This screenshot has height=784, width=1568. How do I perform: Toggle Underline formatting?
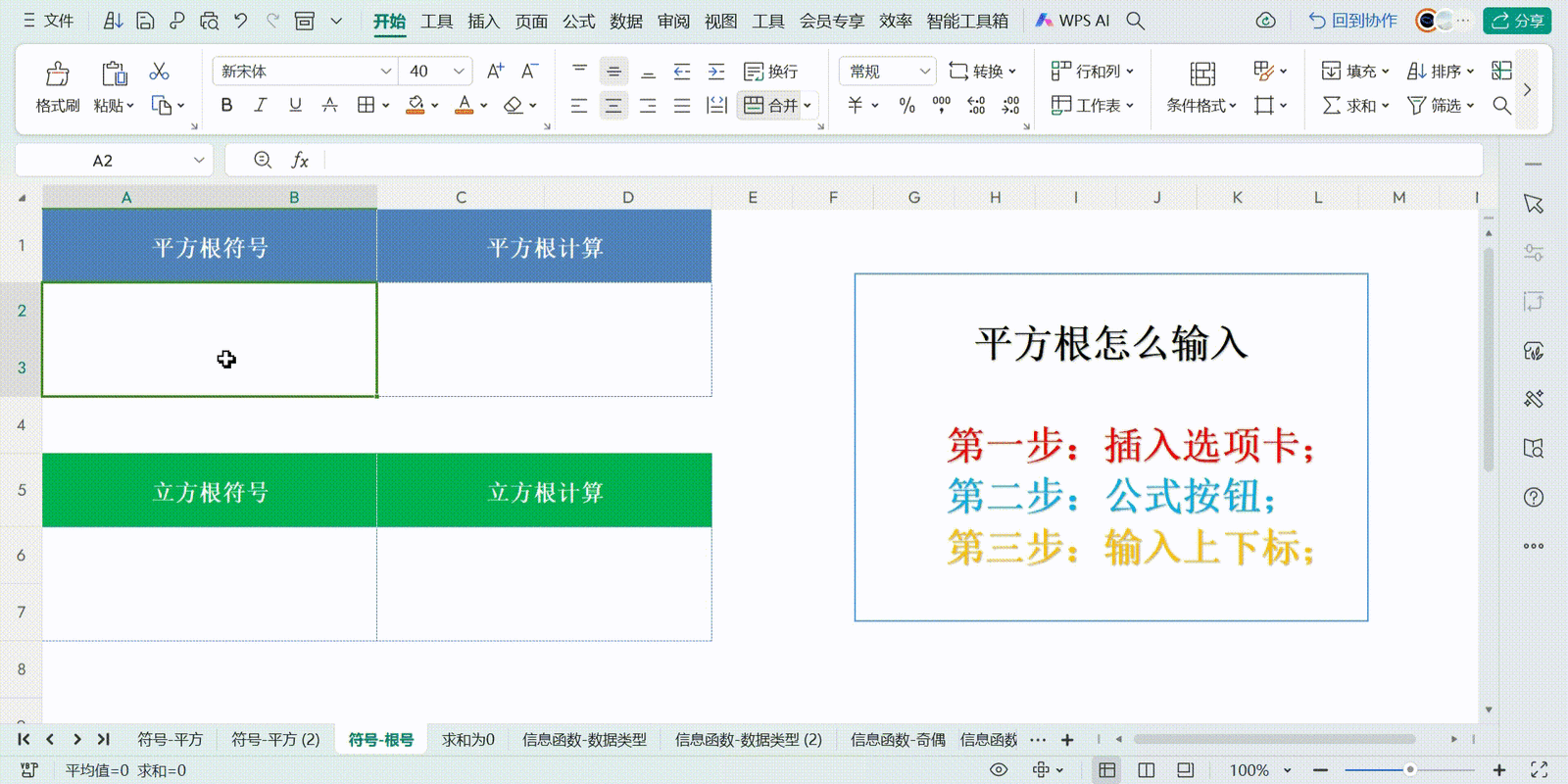coord(295,105)
